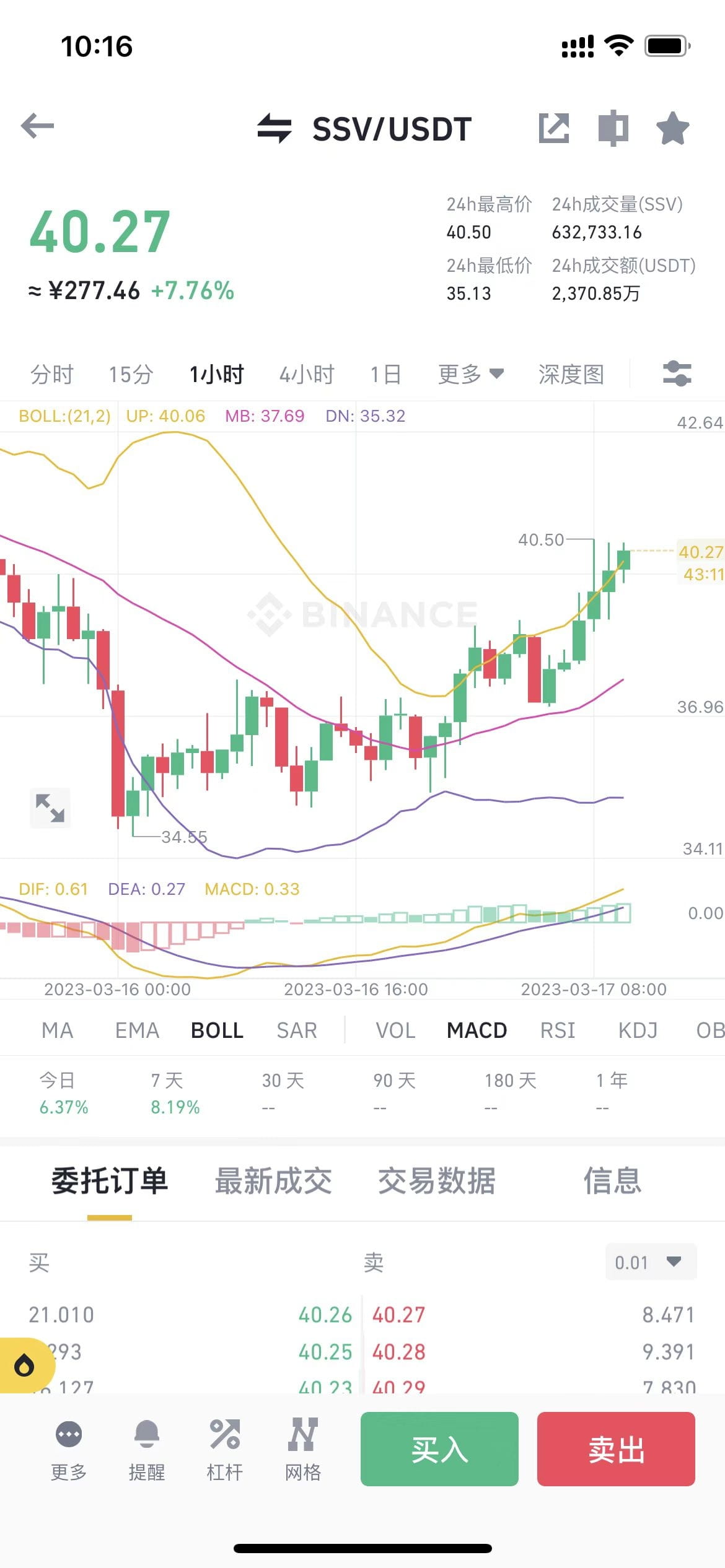The height and width of the screenshot is (1568, 725).
Task: Open the 0.01 price precision dropdown
Action: pos(649,1262)
